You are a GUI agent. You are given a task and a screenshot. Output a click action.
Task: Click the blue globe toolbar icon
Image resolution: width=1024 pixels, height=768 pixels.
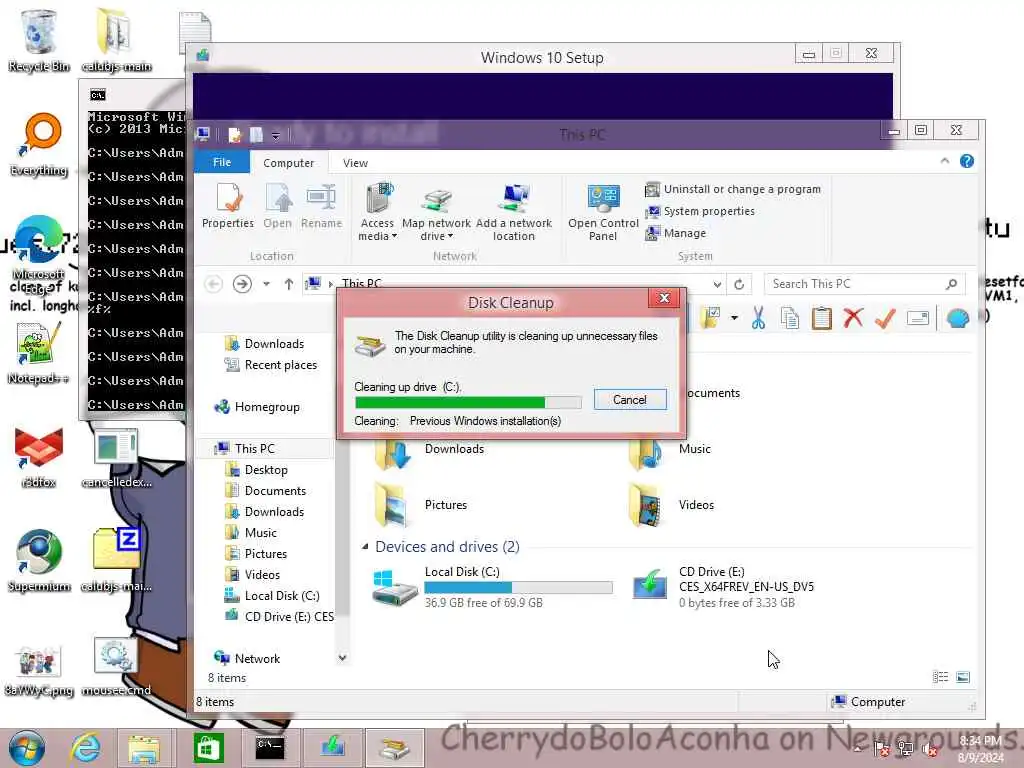click(x=957, y=319)
